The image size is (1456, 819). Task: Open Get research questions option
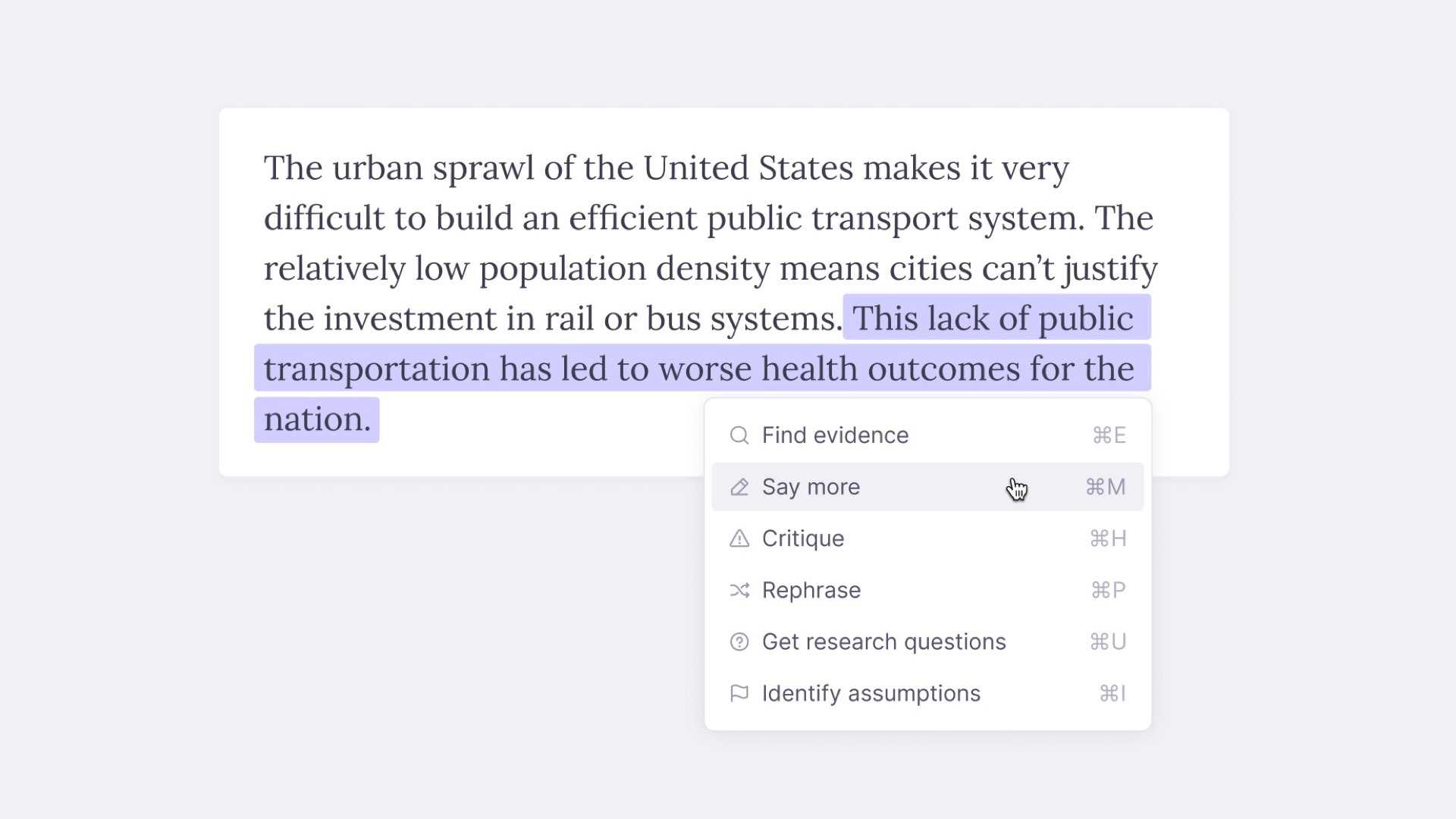tap(927, 642)
